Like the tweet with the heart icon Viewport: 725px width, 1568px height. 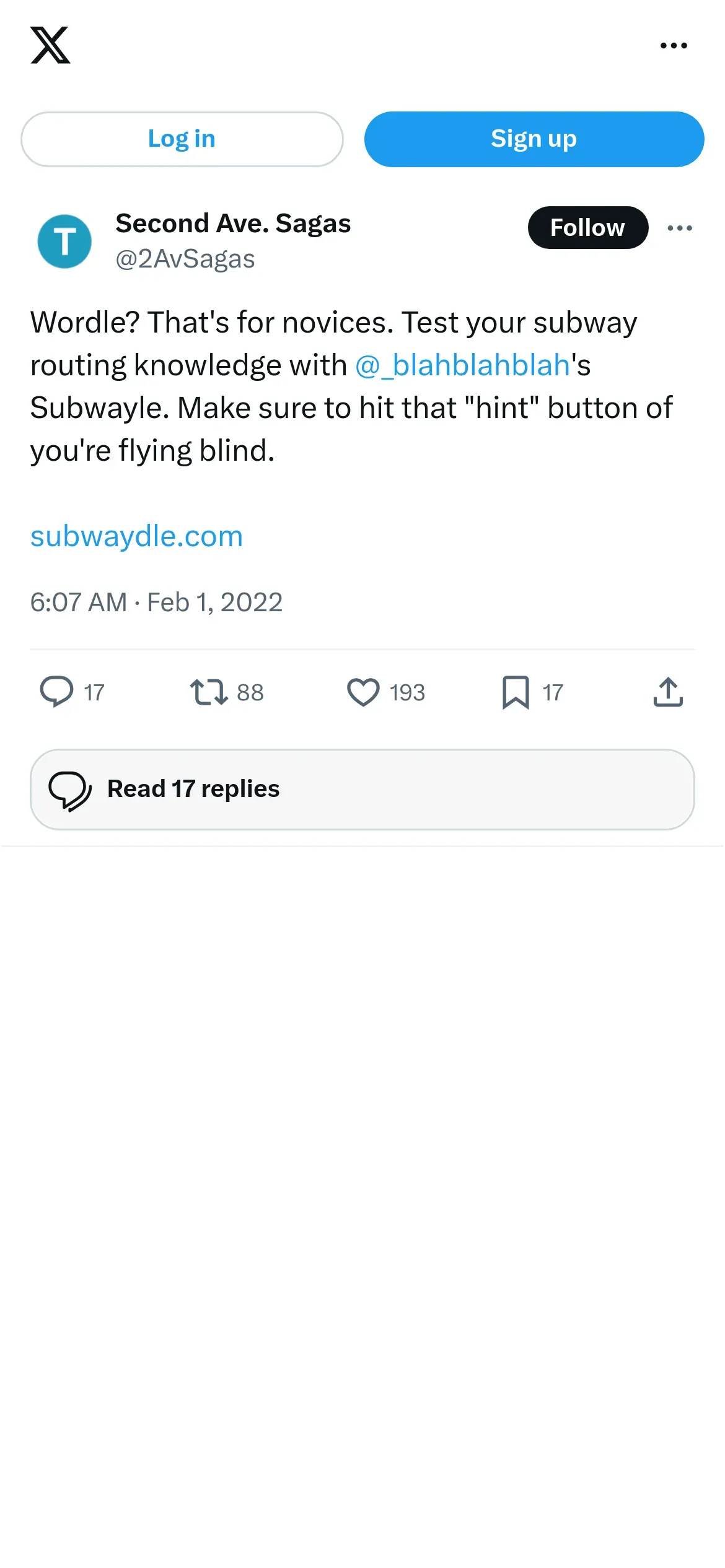pos(363,692)
